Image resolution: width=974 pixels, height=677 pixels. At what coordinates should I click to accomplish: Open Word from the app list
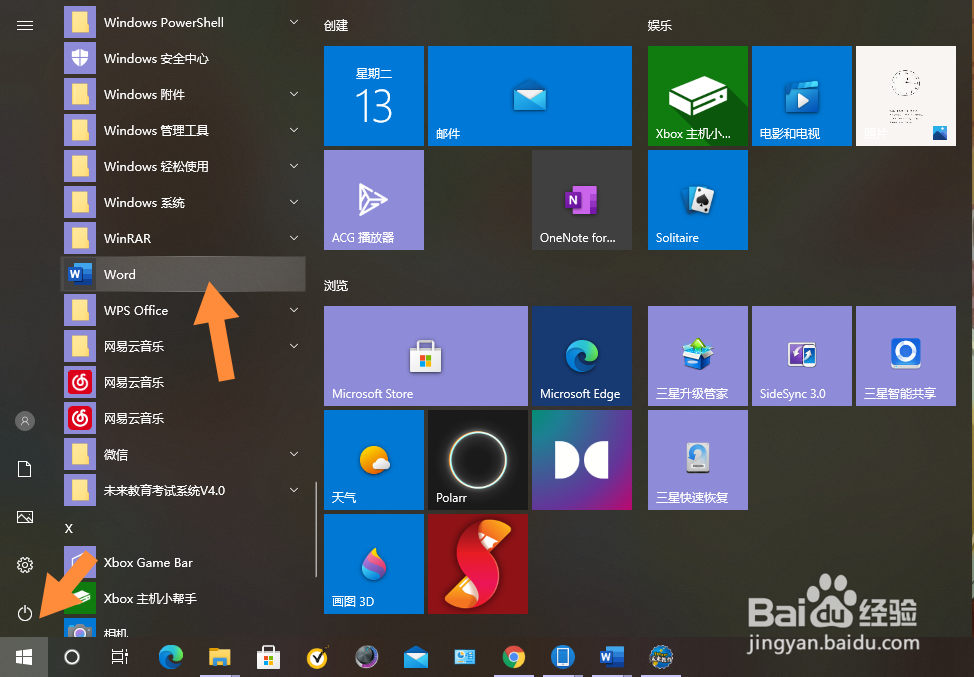pos(183,275)
